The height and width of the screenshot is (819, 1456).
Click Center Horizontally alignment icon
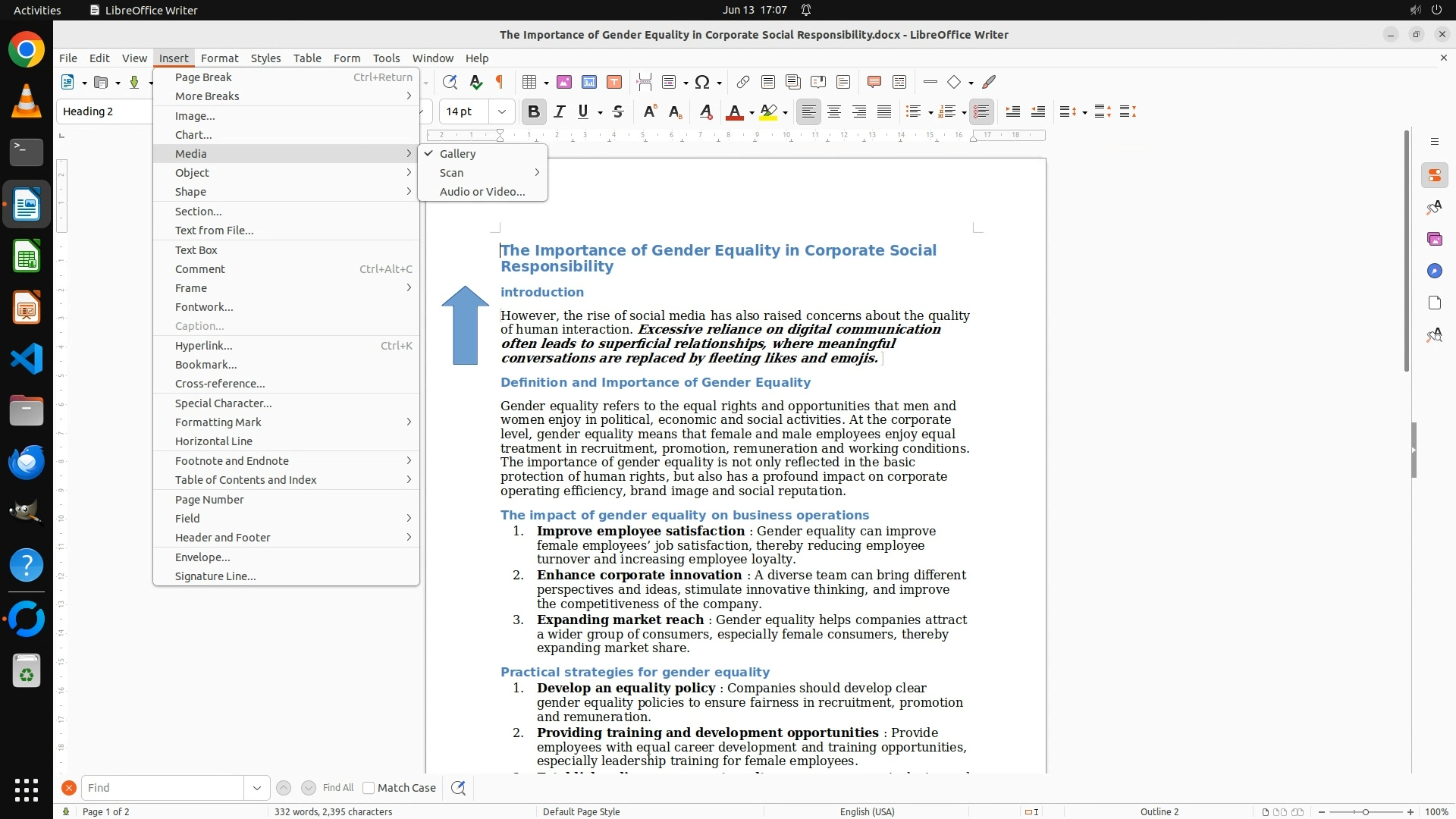pos(834,112)
